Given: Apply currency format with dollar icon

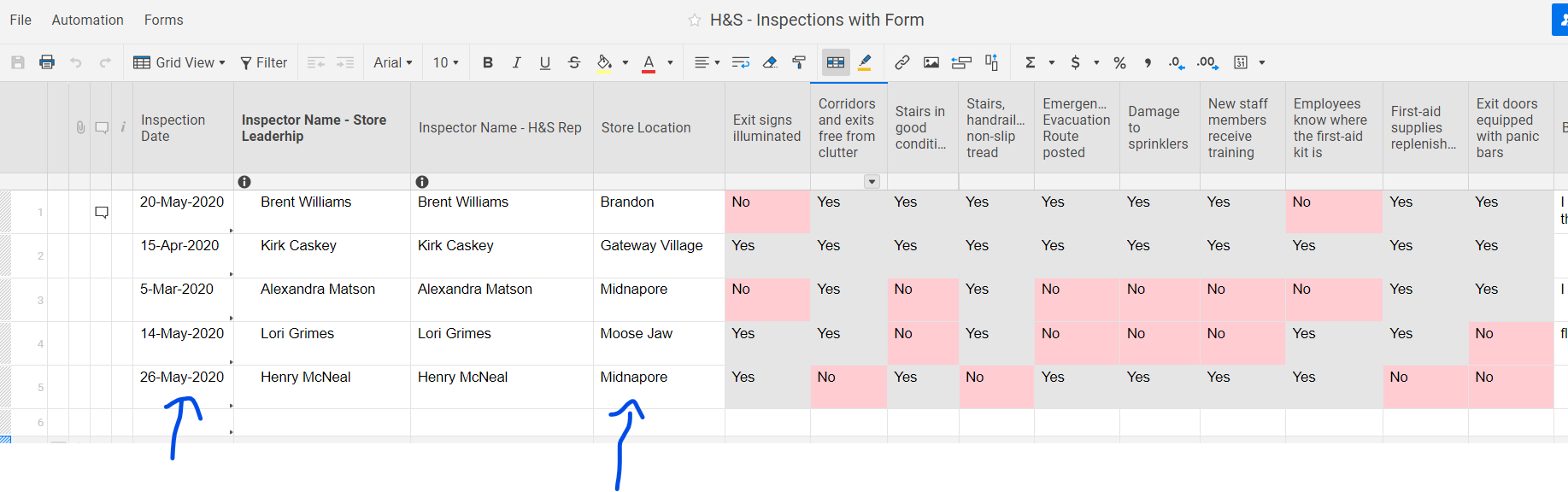Looking at the screenshot, I should 1076,62.
